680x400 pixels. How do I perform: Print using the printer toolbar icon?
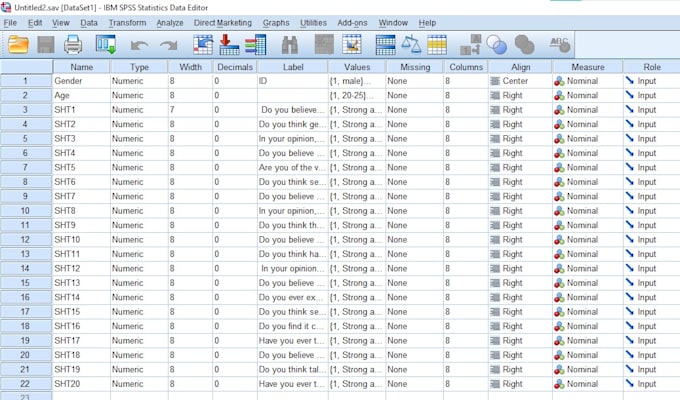click(73, 45)
